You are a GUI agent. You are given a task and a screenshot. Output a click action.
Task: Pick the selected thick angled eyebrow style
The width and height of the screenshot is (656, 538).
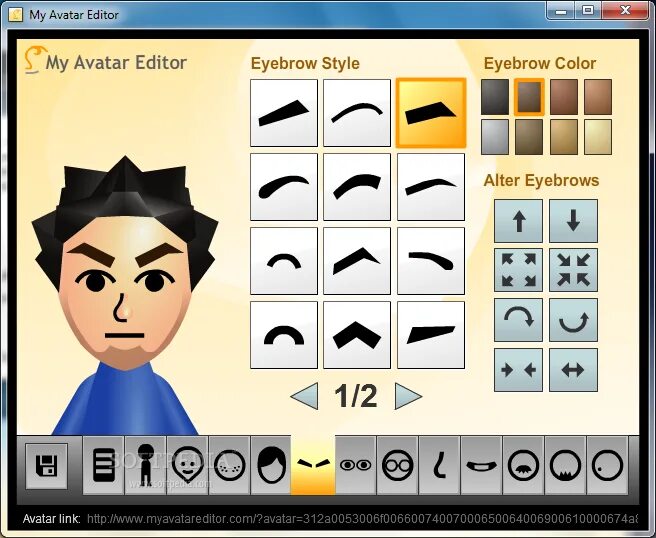[431, 113]
